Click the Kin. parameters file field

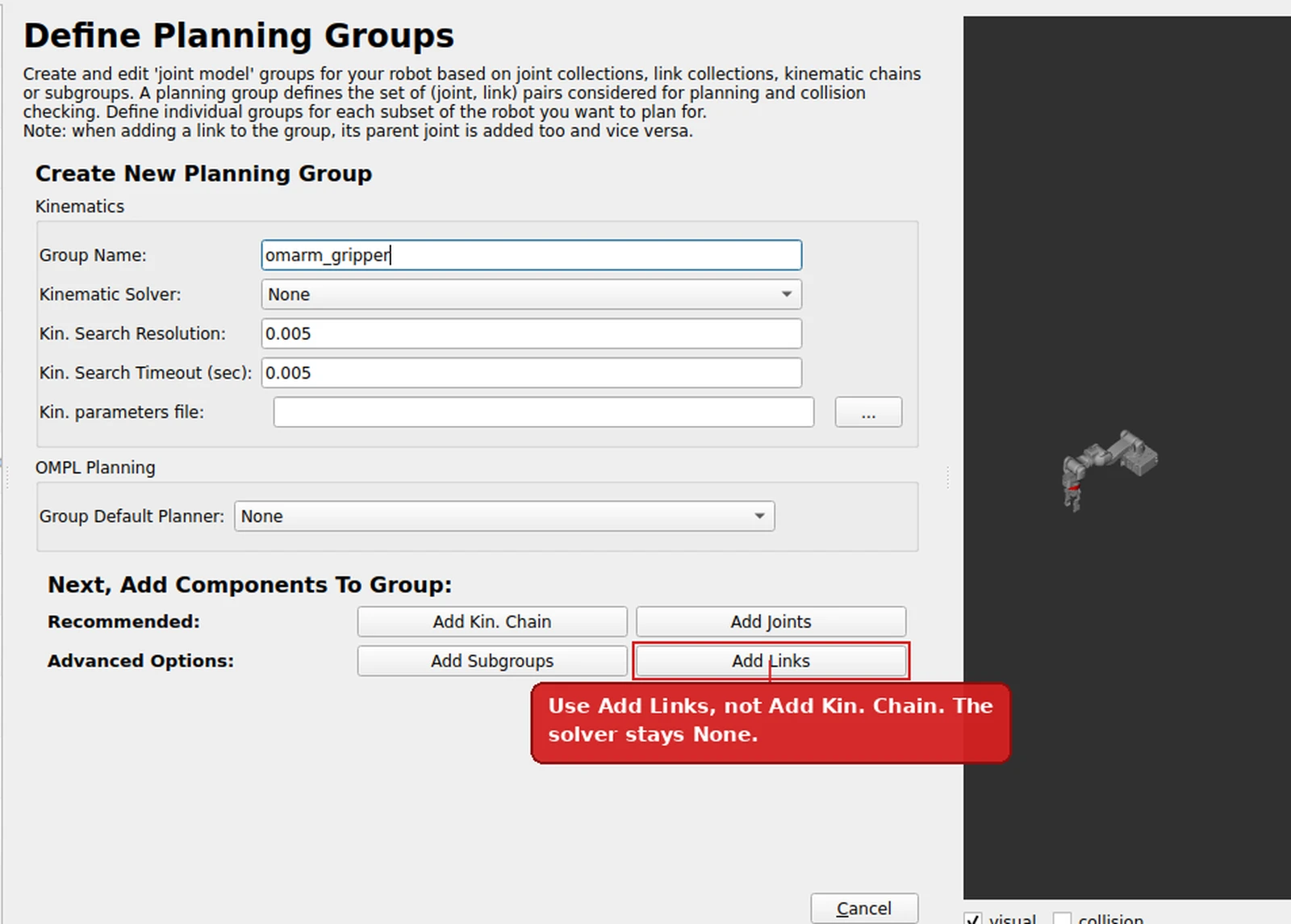point(543,412)
